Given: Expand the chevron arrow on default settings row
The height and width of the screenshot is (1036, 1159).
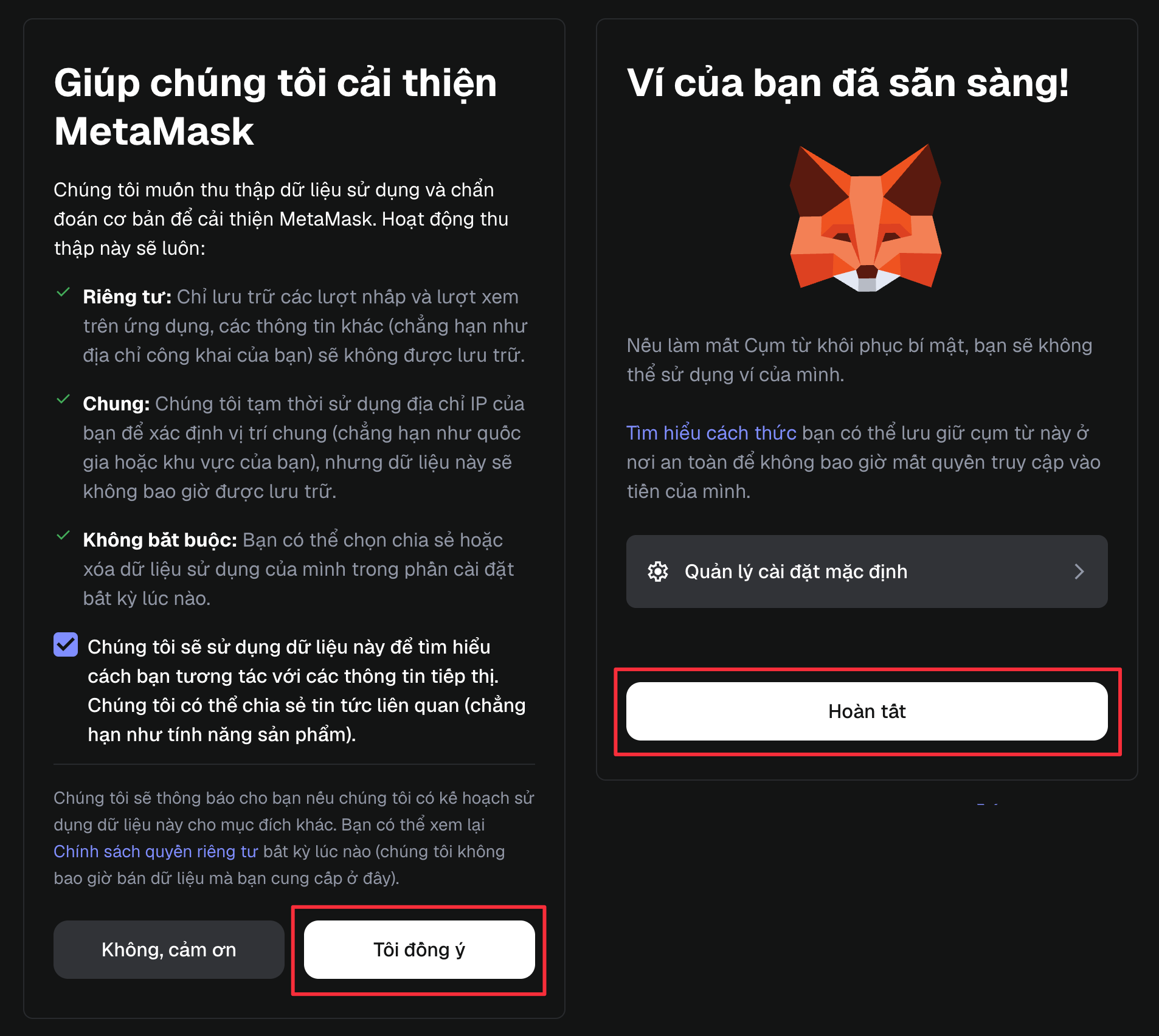Looking at the screenshot, I should coord(1079,572).
